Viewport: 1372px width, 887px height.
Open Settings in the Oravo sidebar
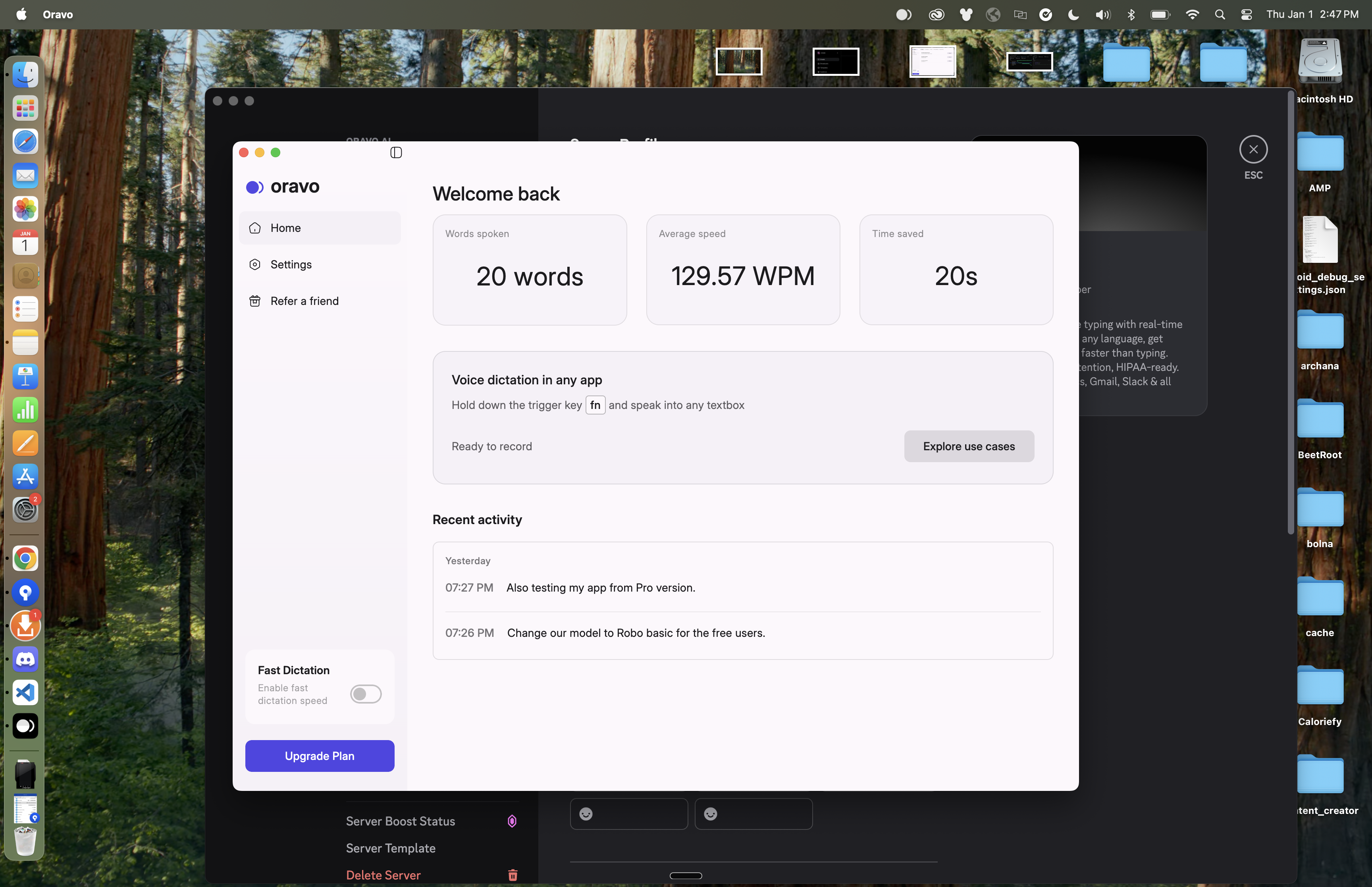click(291, 264)
